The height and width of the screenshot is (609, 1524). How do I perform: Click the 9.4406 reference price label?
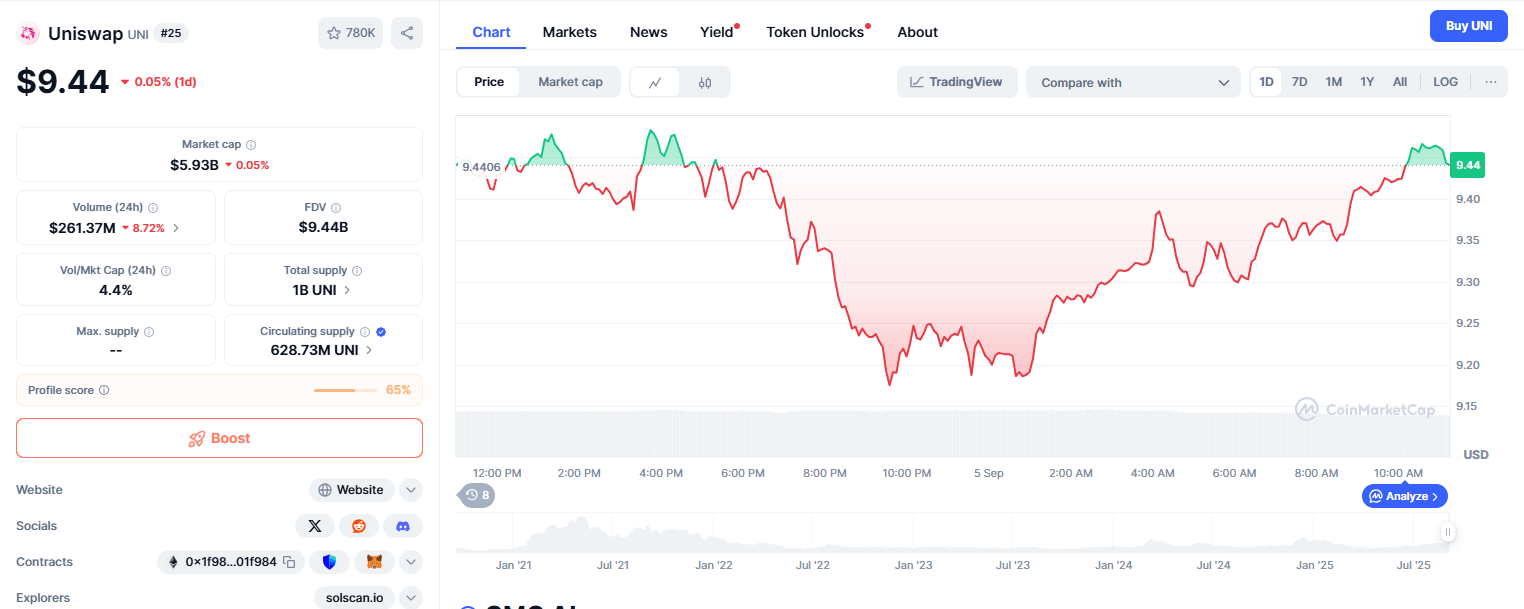click(x=481, y=167)
